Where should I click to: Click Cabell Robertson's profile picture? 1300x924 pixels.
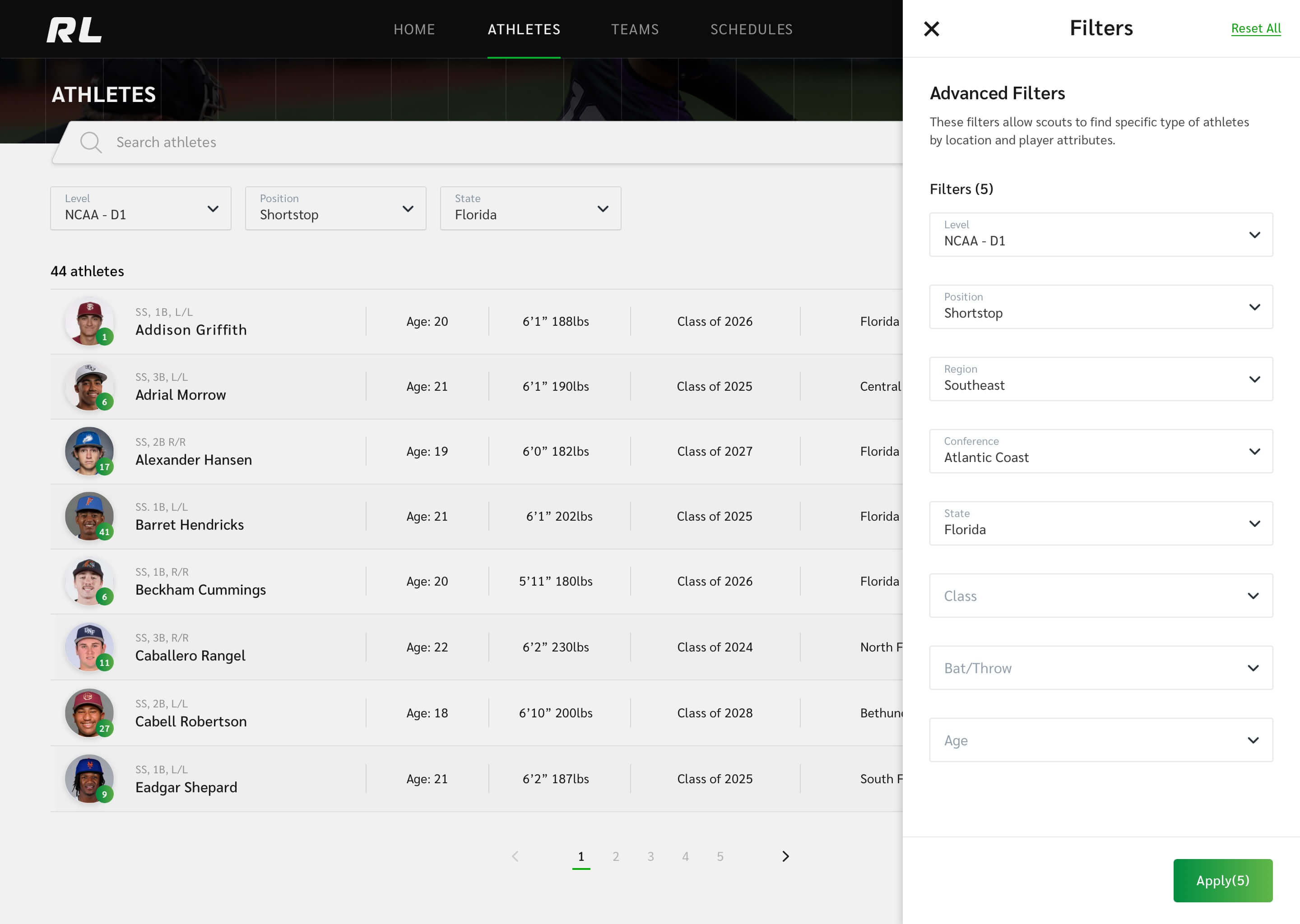click(89, 713)
